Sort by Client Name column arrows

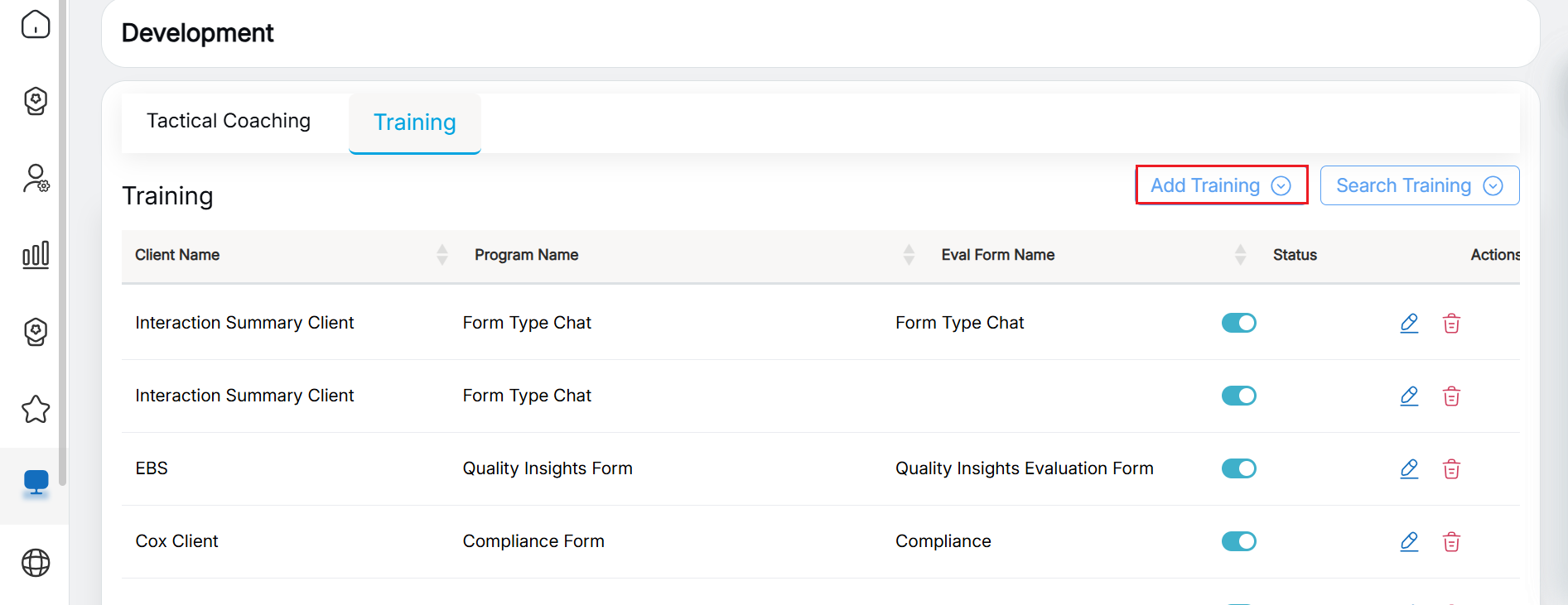442,255
